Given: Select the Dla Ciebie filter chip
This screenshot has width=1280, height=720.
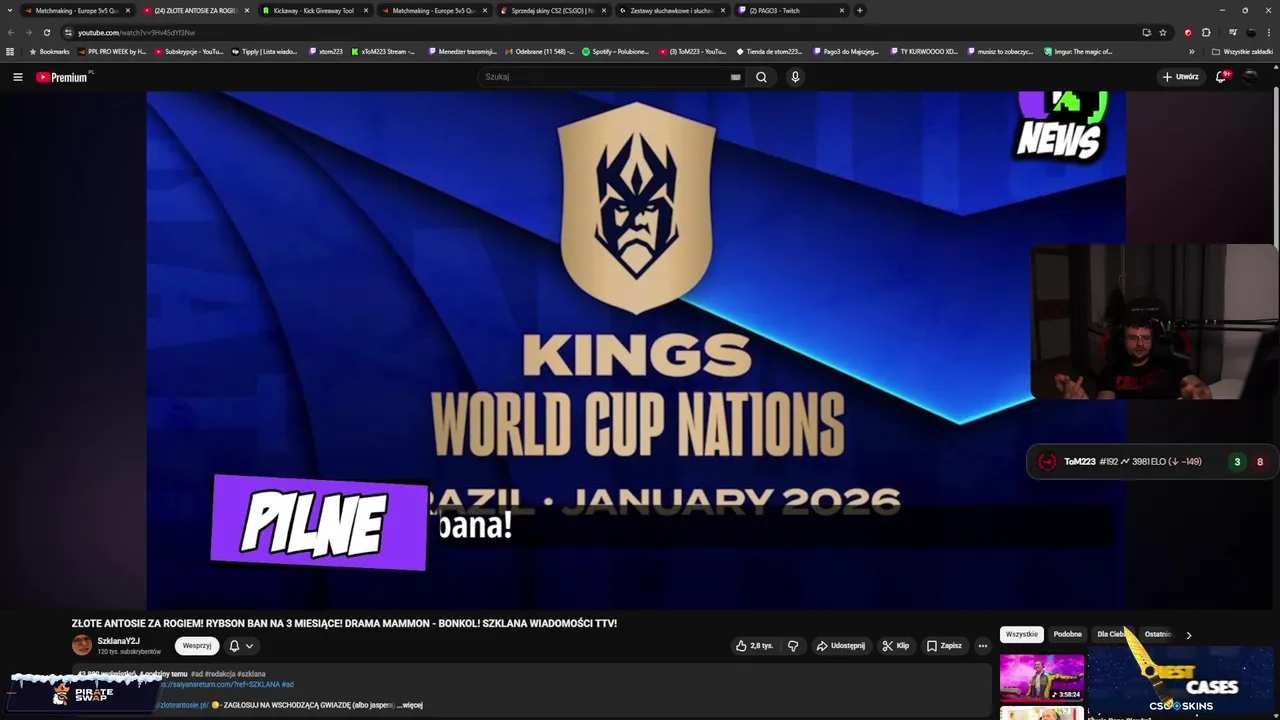Looking at the screenshot, I should 1112,634.
